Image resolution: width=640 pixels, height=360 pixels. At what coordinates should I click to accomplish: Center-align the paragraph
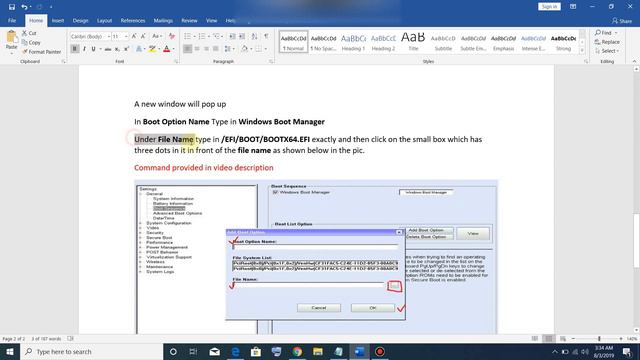coord(197,49)
